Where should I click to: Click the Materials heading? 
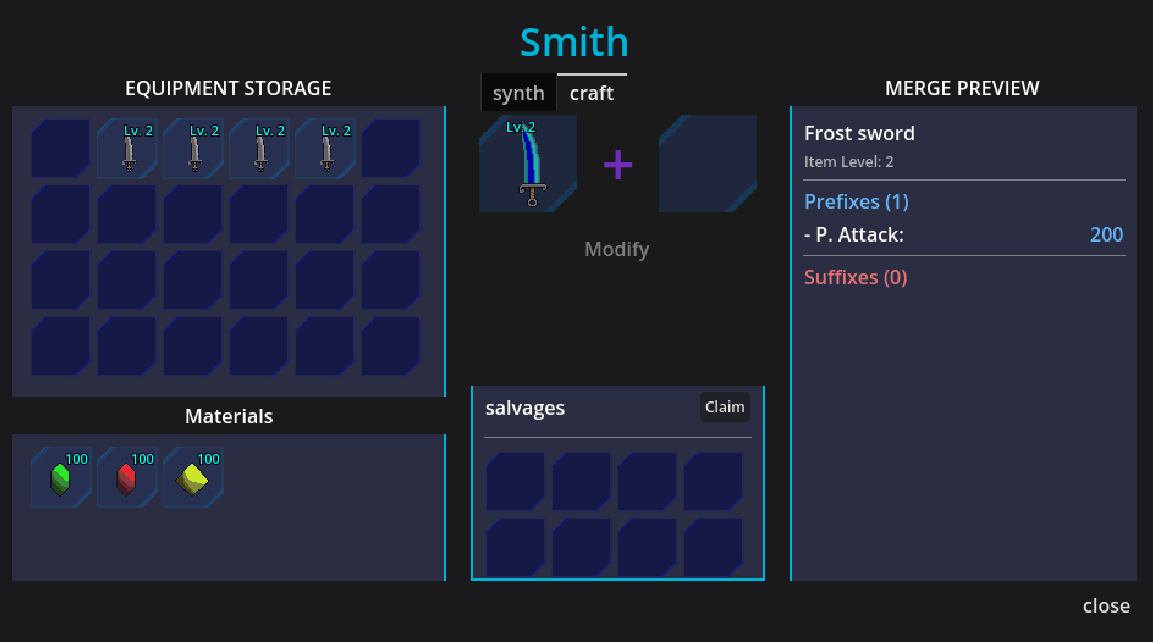(229, 416)
